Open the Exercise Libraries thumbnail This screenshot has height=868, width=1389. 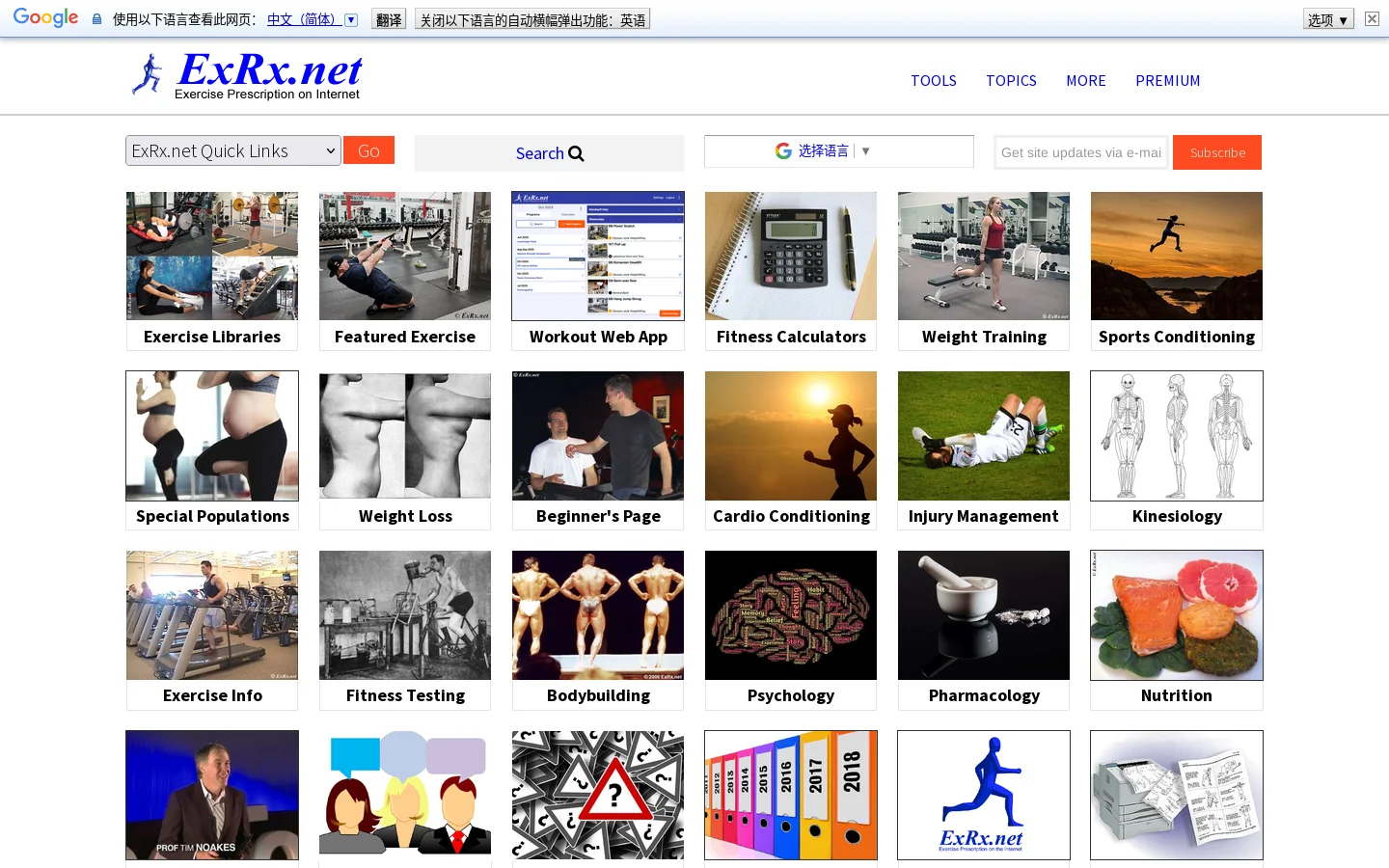(212, 256)
